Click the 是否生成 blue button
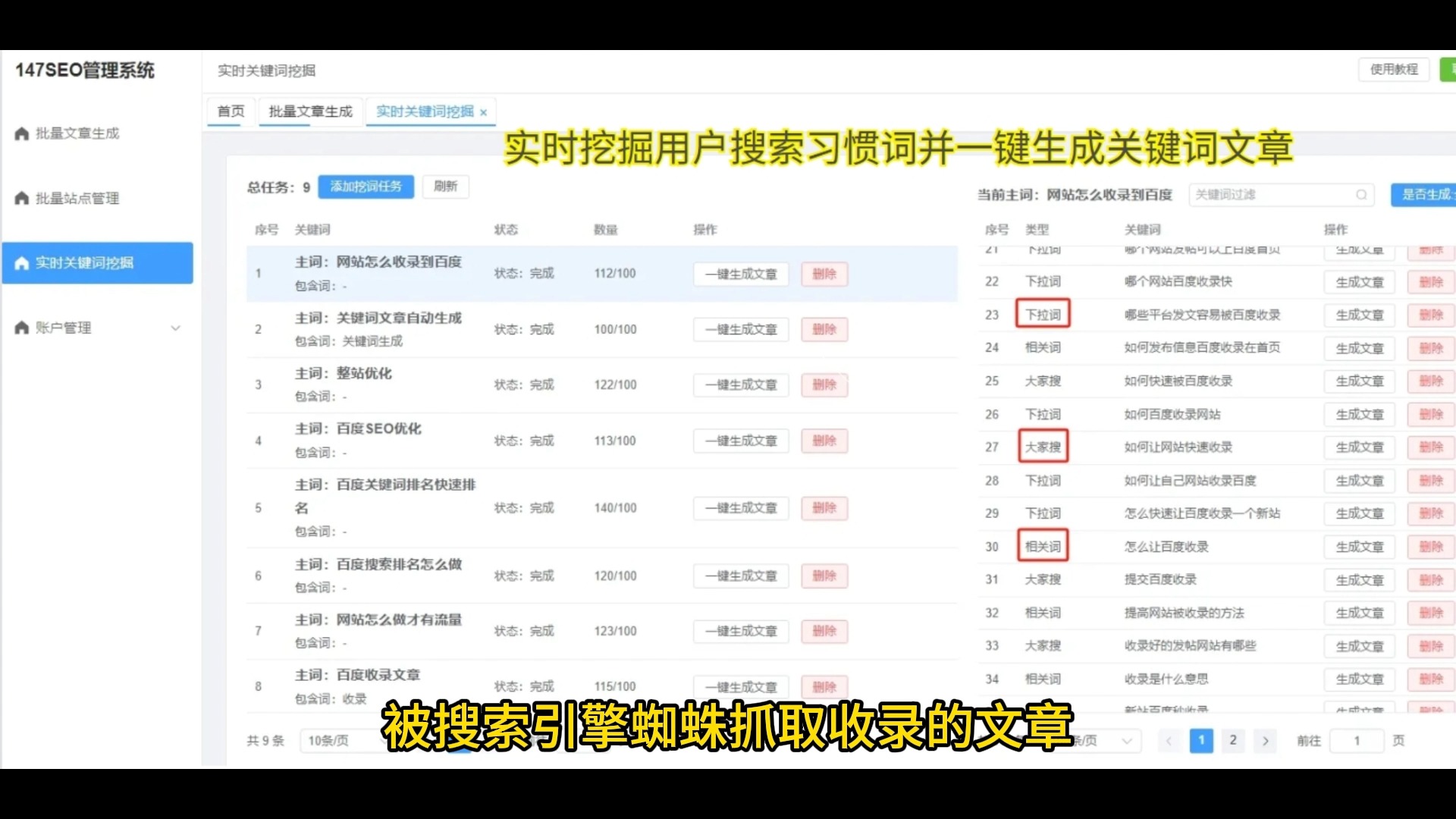Screen dimensions: 1456x819 1424,195
